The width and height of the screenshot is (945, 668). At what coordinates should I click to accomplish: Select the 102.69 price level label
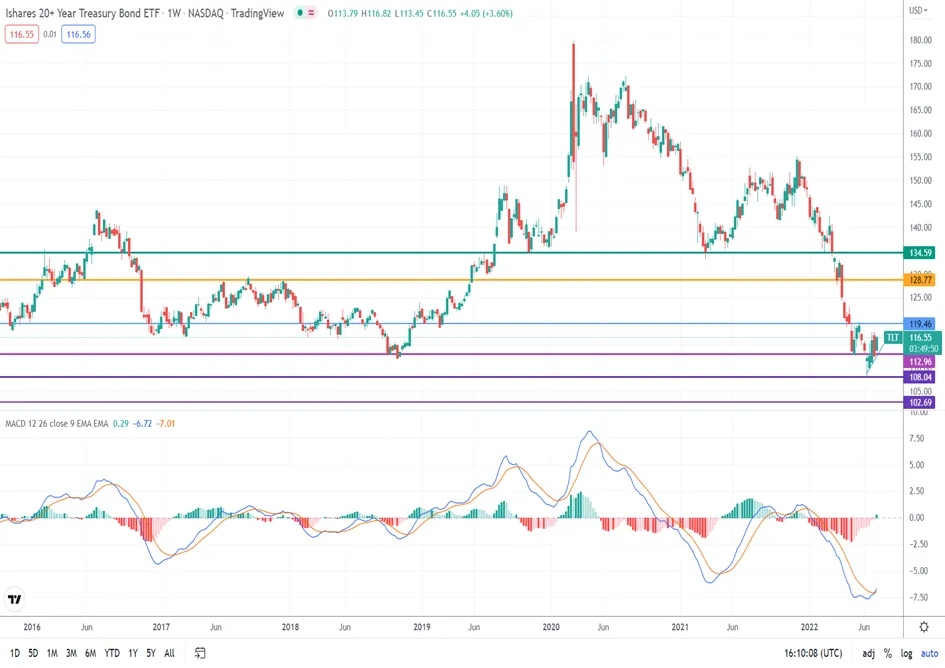tap(920, 403)
